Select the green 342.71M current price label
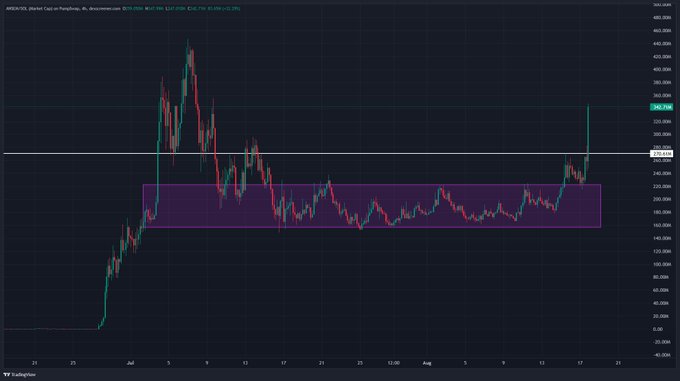This screenshot has height=381, width=680. click(x=661, y=107)
